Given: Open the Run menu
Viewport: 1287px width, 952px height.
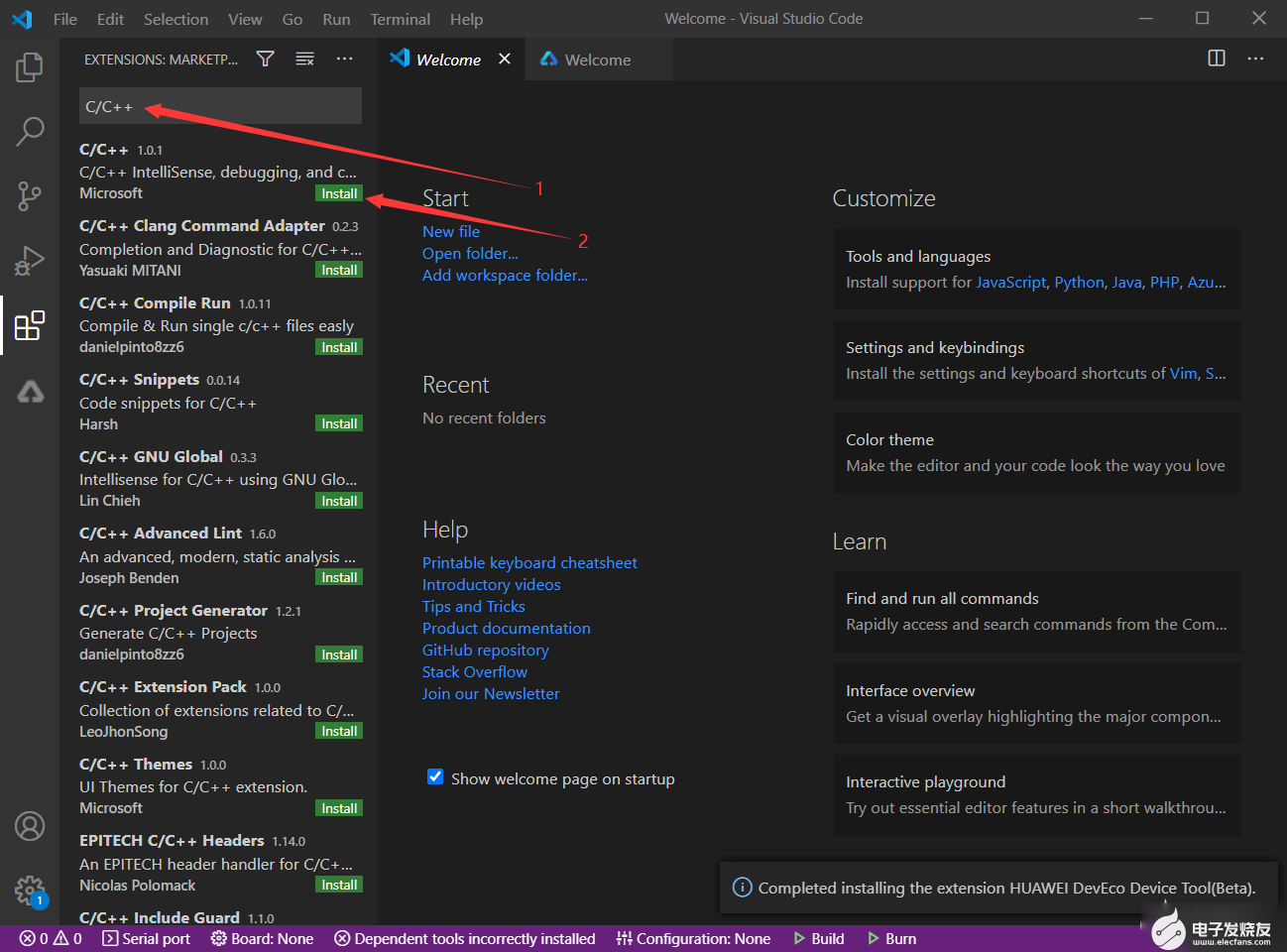Looking at the screenshot, I should pos(336,19).
